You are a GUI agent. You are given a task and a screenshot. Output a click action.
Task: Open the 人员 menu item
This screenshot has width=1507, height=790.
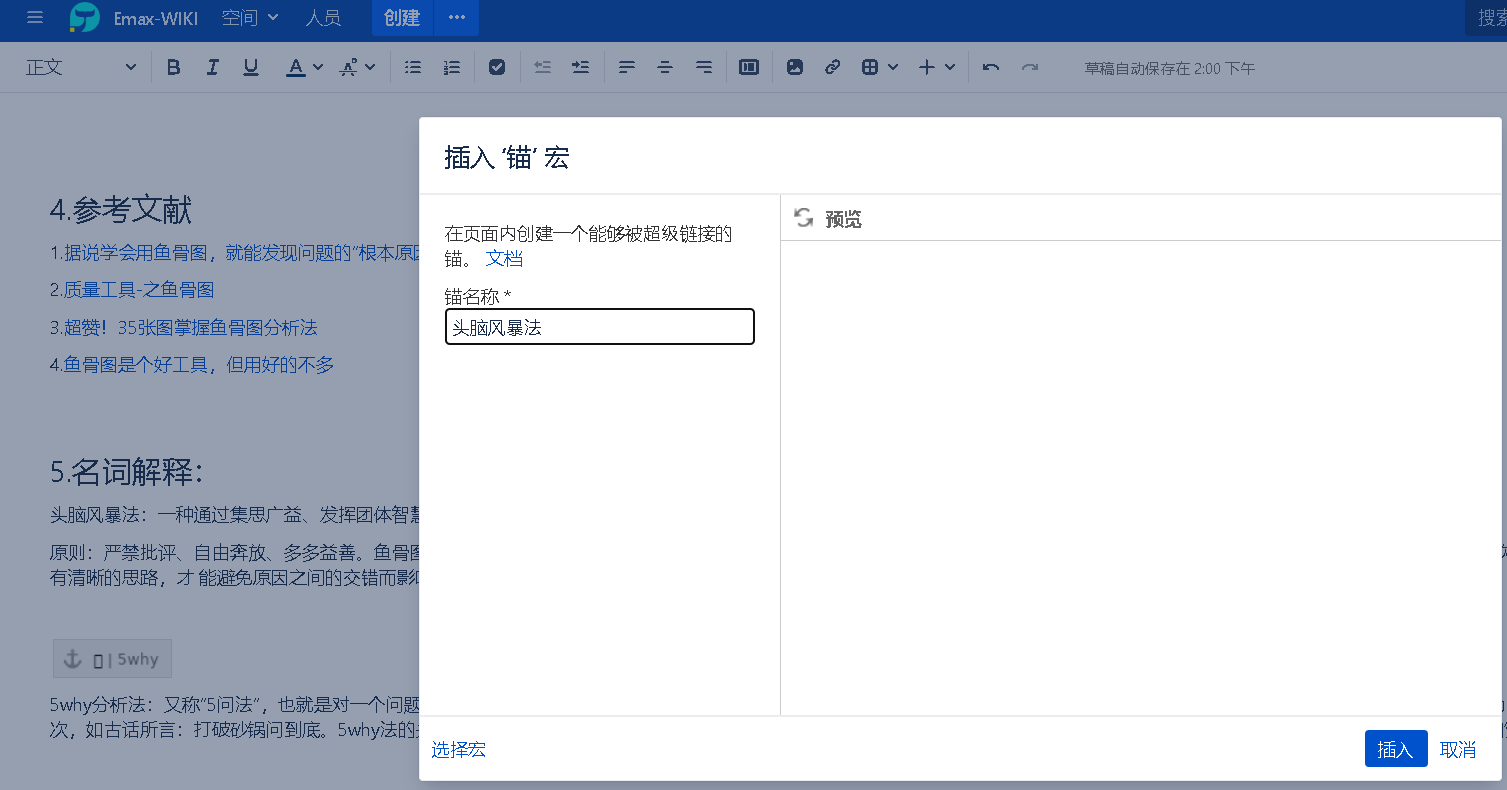[323, 17]
